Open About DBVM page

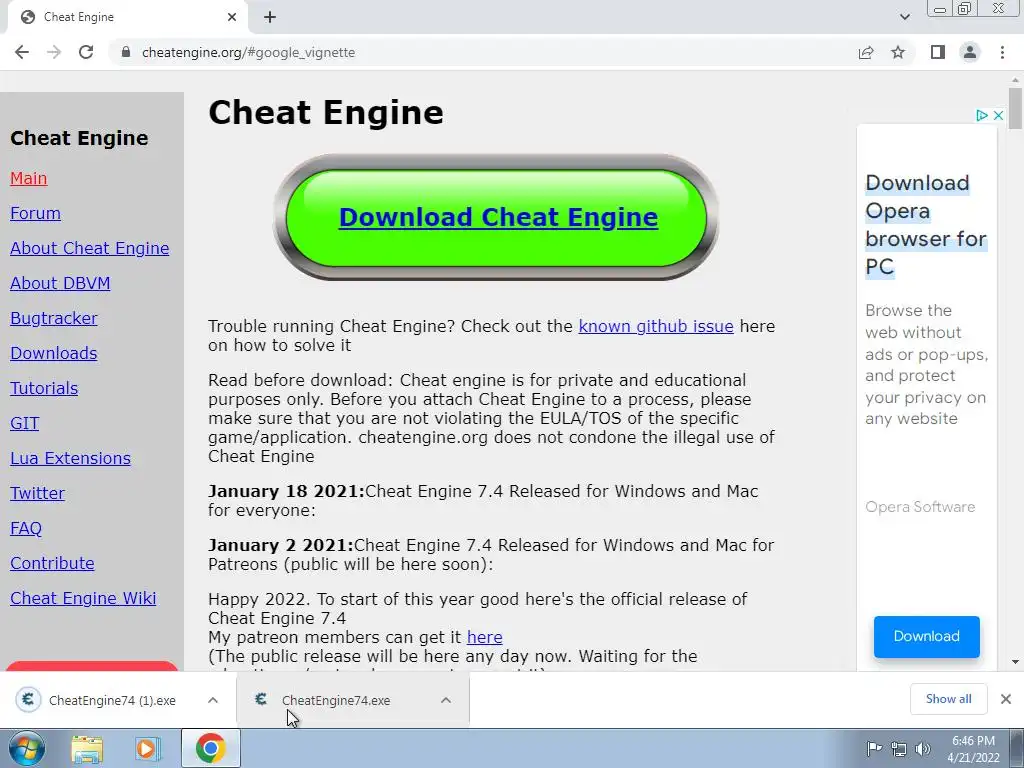60,283
